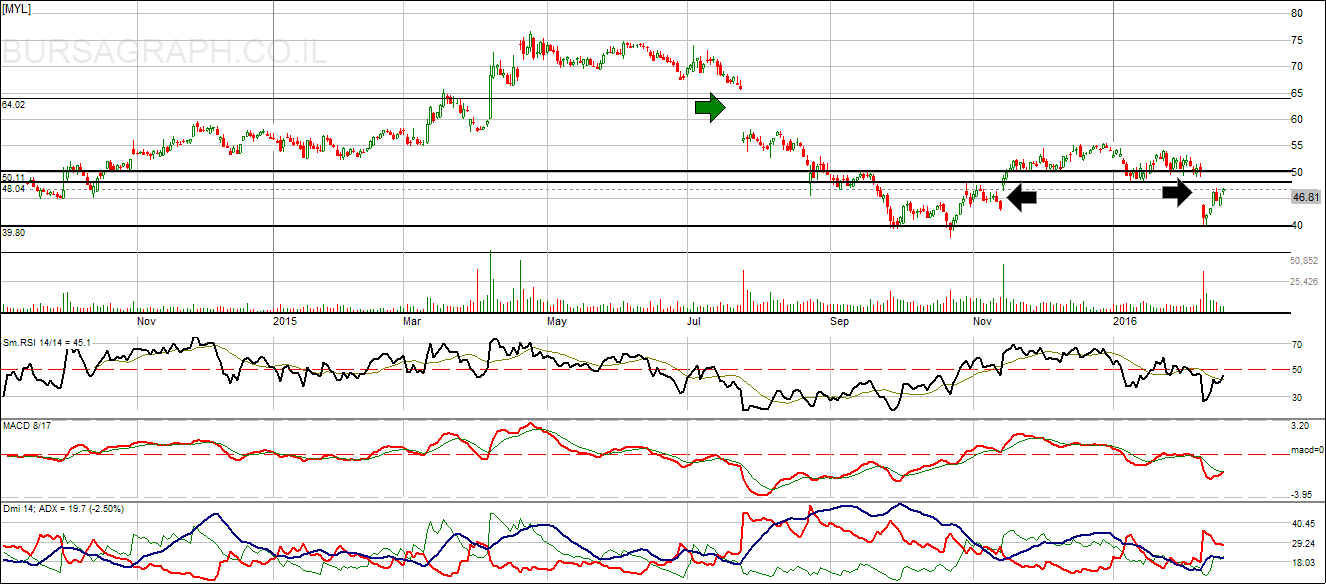The image size is (1326, 584).
Task: Click the 75 value on price axis
Action: [x=1296, y=40]
